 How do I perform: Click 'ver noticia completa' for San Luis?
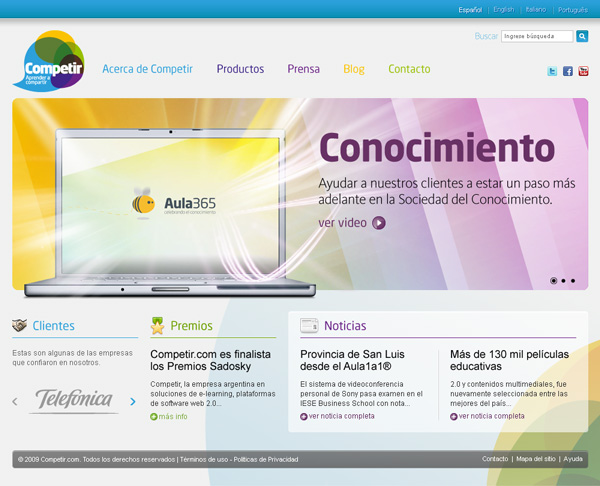[341, 416]
